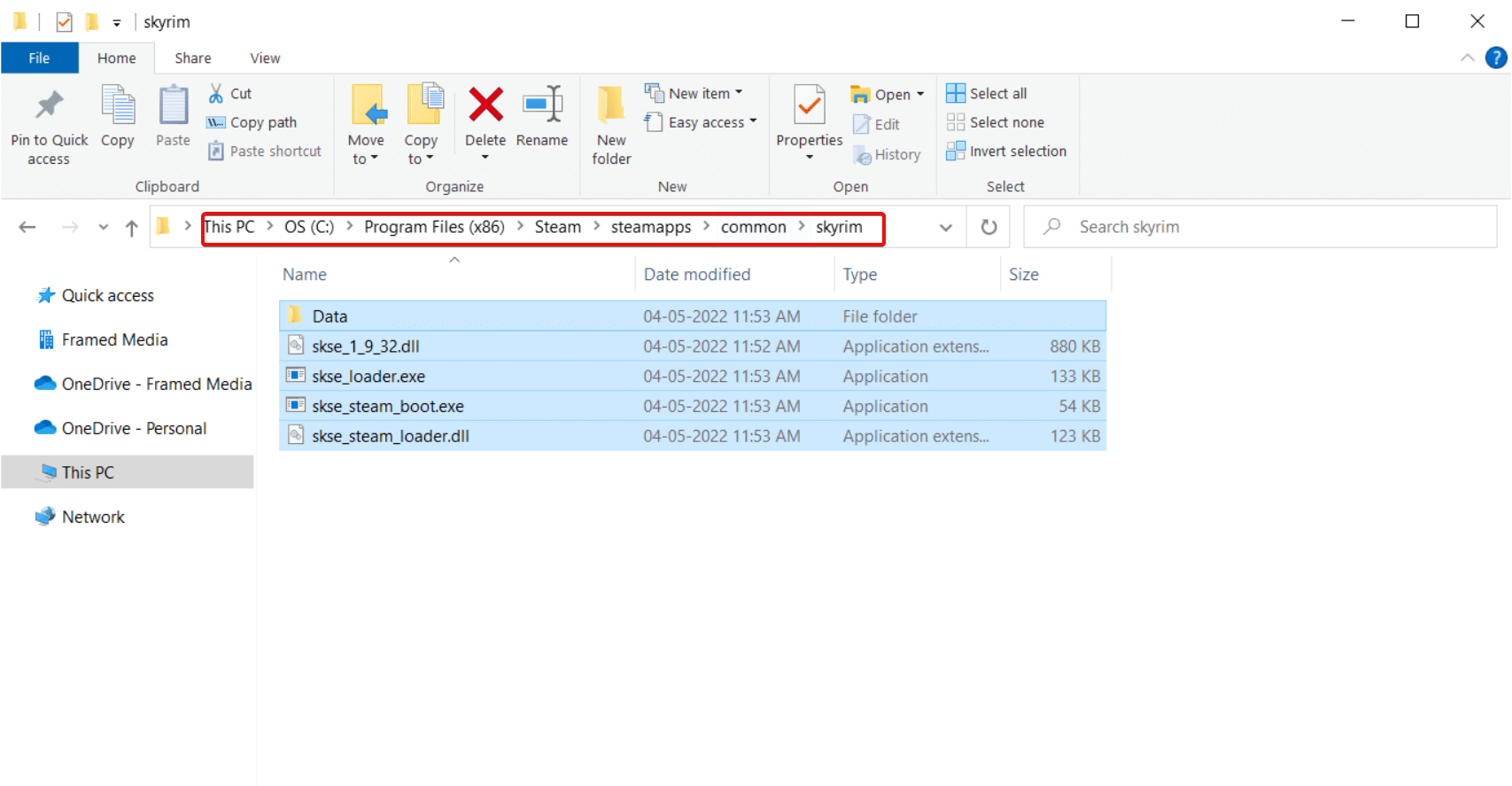Sort files by Name column
The image size is (1512, 786).
coord(305,275)
